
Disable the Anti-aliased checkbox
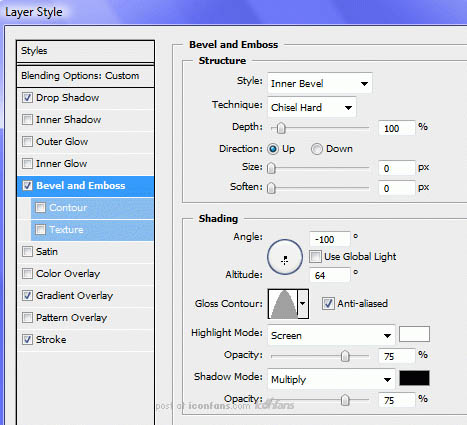[x=328, y=304]
